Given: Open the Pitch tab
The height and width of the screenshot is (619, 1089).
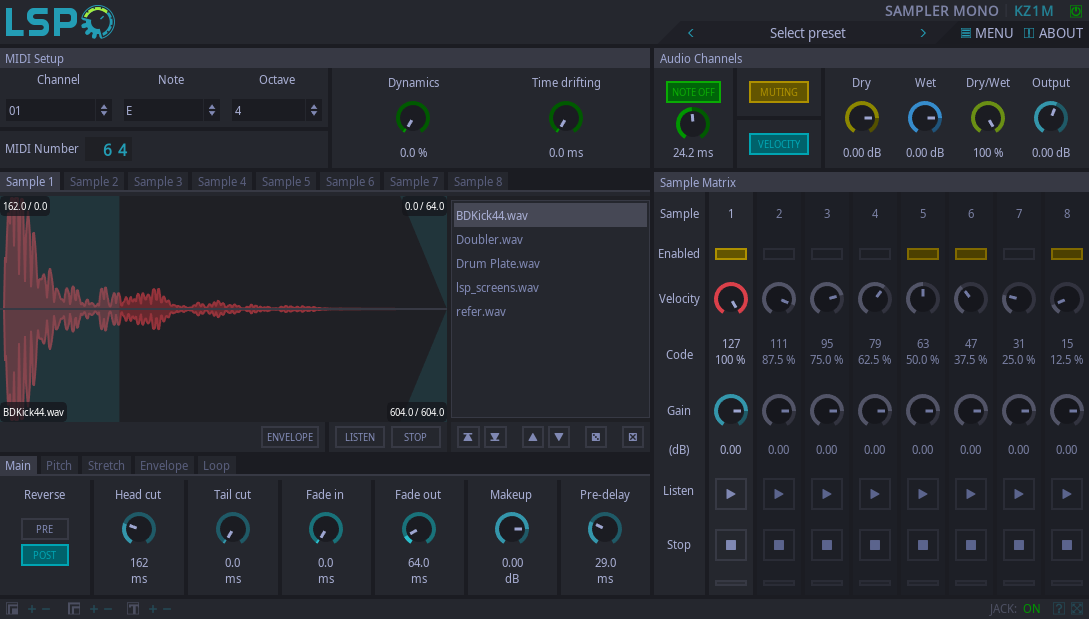Looking at the screenshot, I should pyautogui.click(x=59, y=465).
